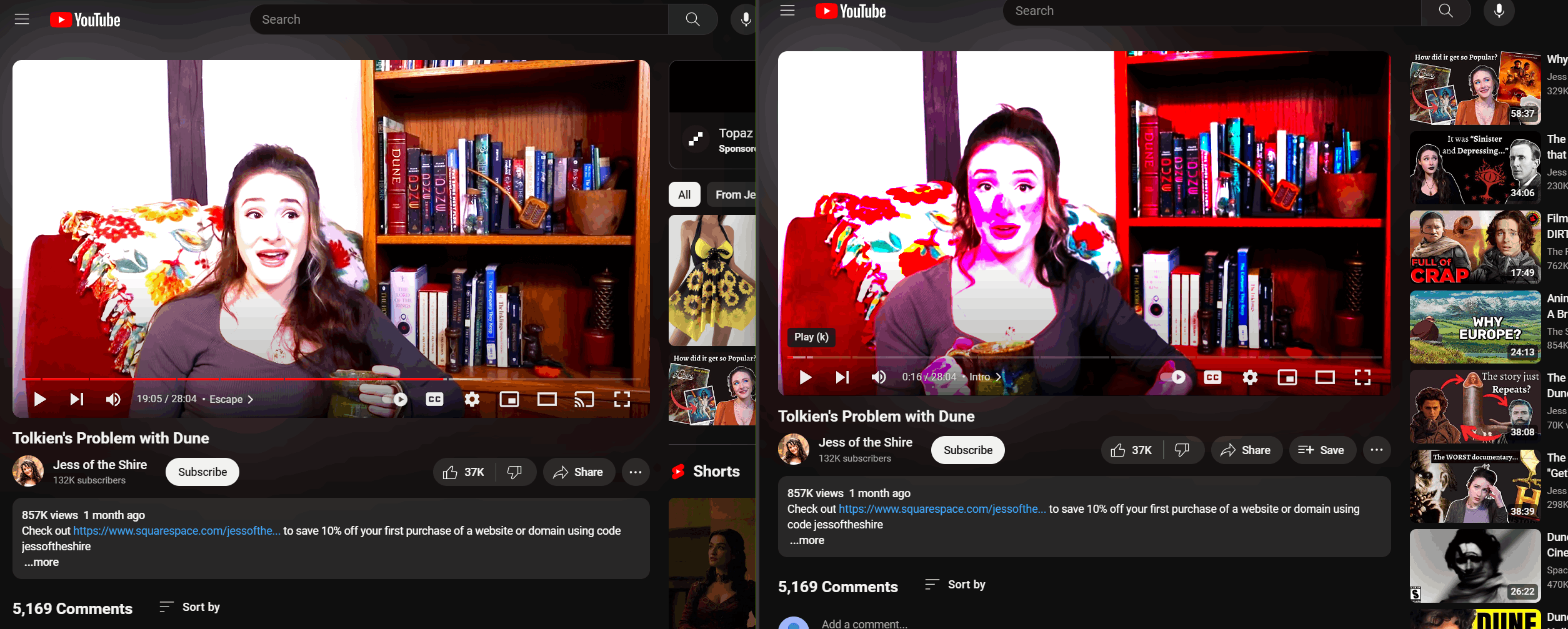Screen dimensions: 1568x629
Task: Click the search magnifier in right window
Action: tap(1446, 11)
